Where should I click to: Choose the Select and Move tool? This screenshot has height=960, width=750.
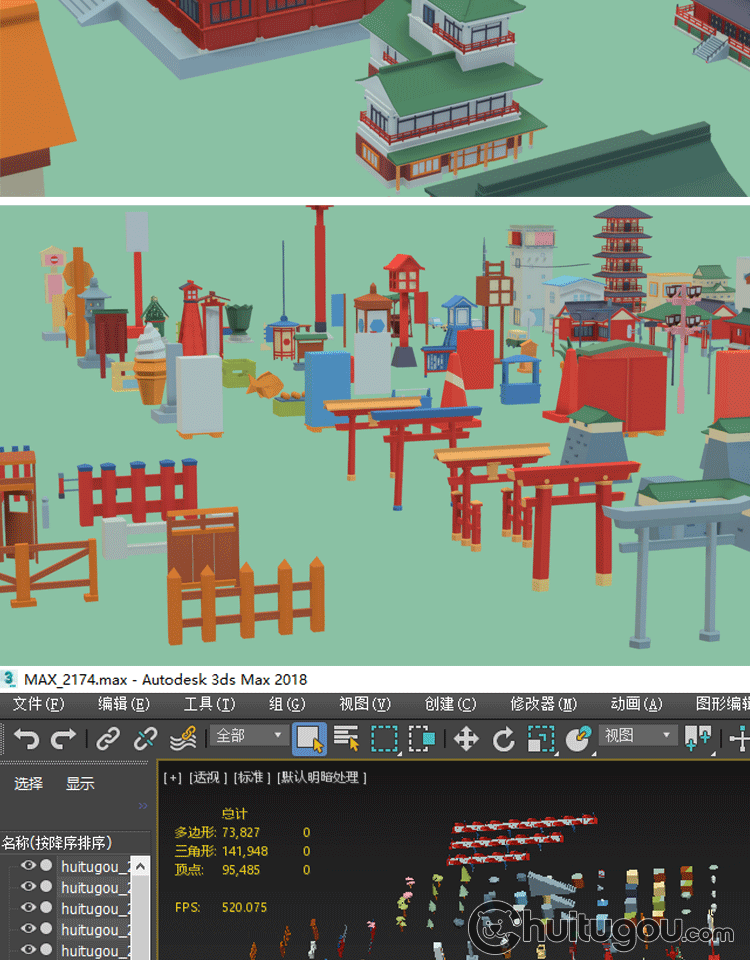point(466,739)
